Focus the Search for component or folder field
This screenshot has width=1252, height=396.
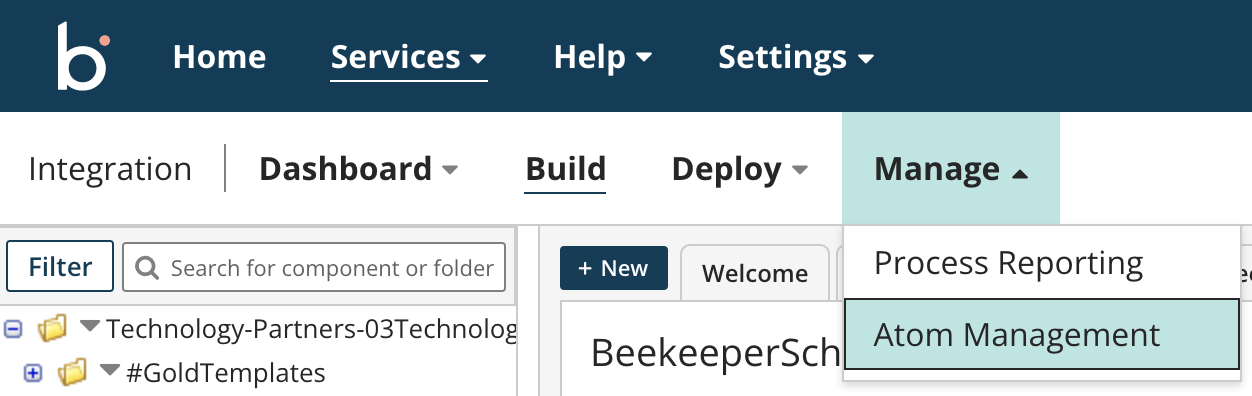[x=314, y=267]
